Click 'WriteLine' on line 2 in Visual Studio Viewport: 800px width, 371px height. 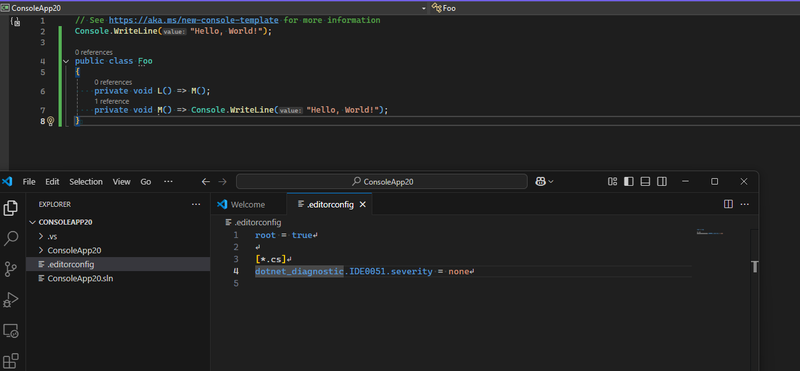point(134,32)
